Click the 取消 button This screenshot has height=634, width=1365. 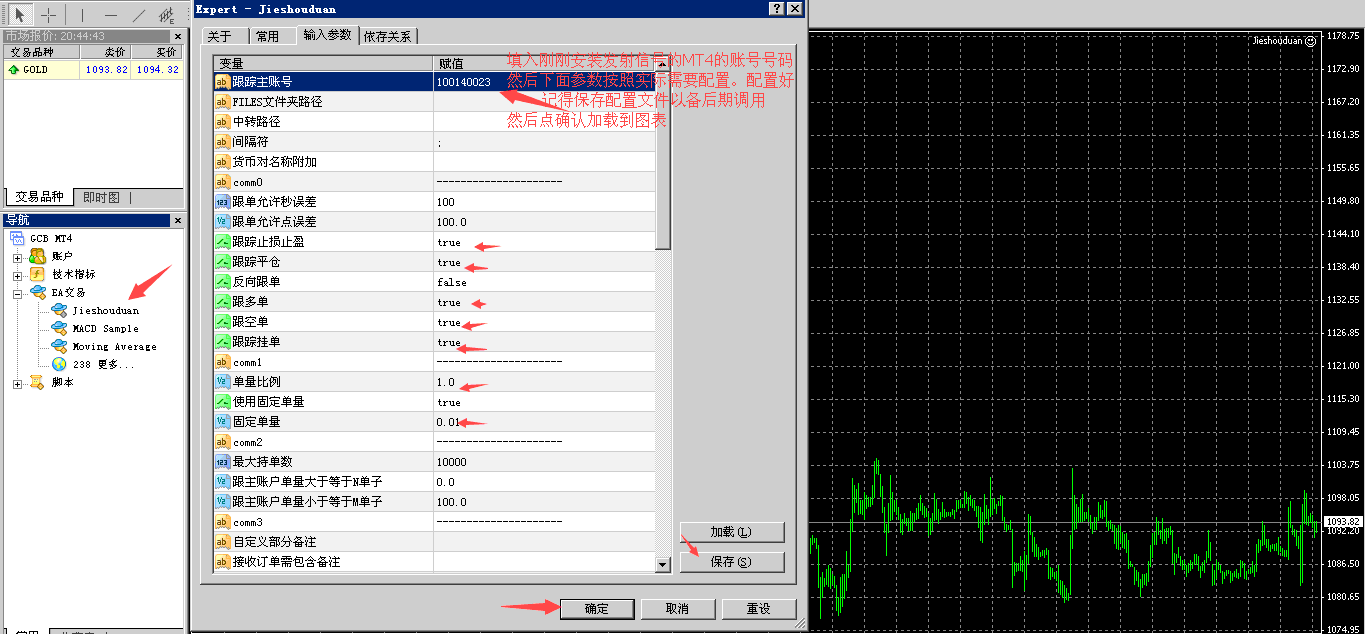point(677,609)
